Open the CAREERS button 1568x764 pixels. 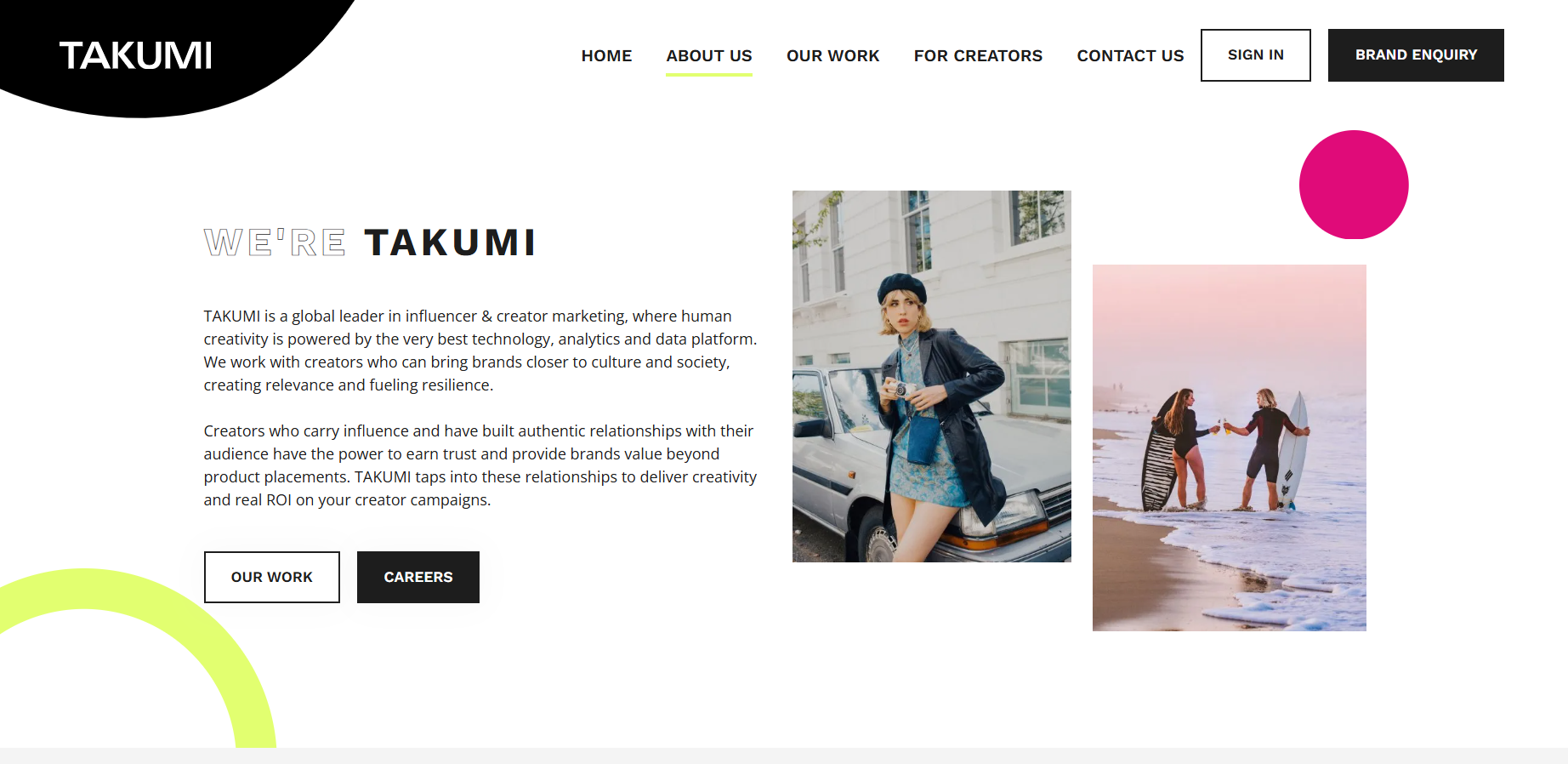click(x=418, y=577)
